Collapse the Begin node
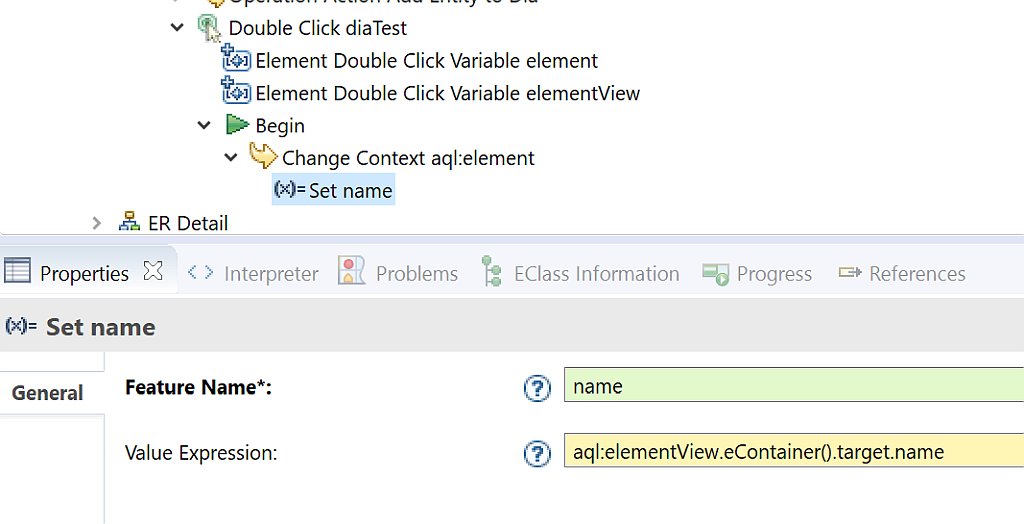Image resolution: width=1024 pixels, height=524 pixels. [204, 125]
